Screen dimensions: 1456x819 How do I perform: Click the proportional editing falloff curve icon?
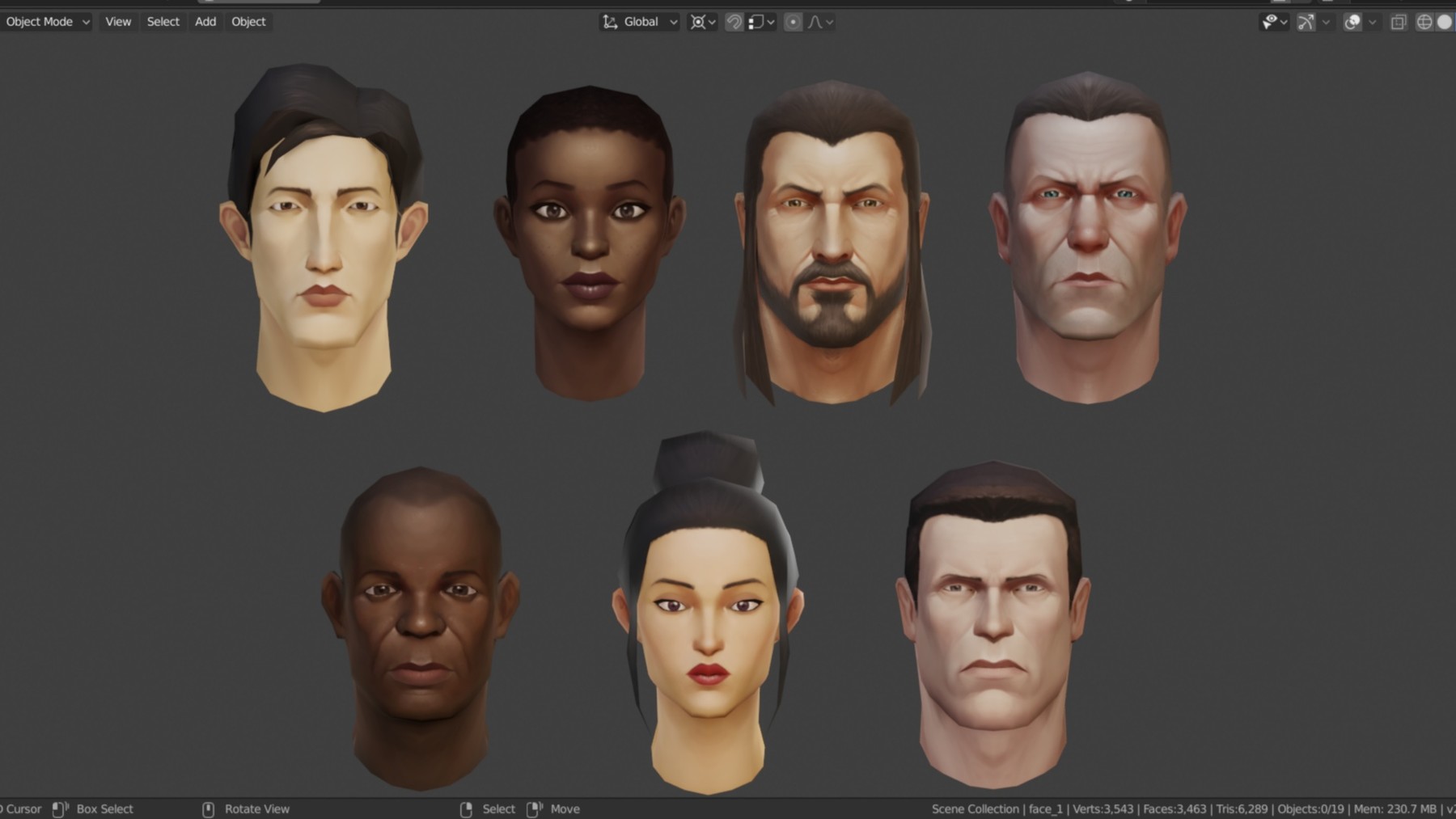(815, 22)
